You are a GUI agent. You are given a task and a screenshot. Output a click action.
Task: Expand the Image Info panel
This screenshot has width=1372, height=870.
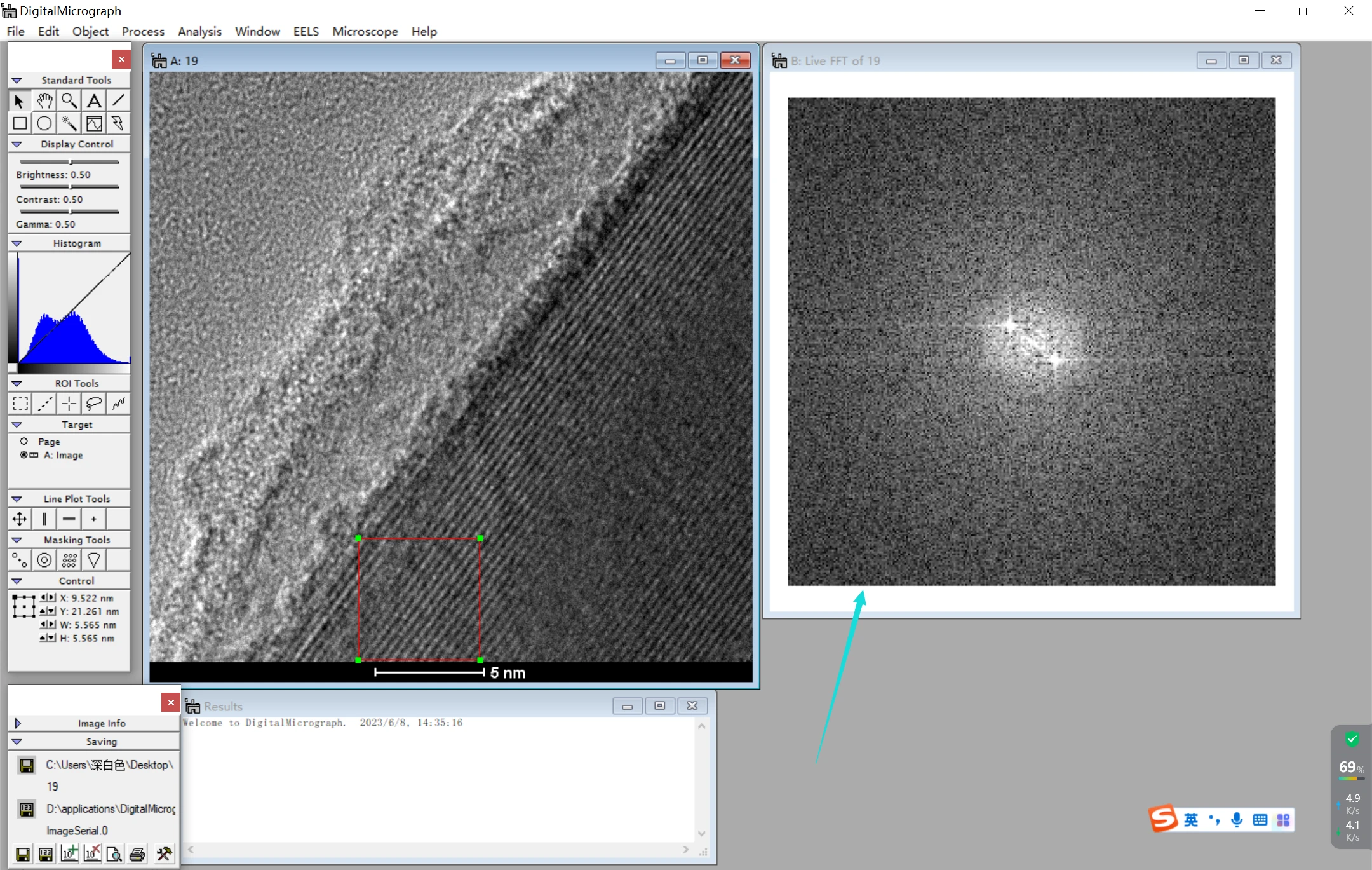point(18,723)
